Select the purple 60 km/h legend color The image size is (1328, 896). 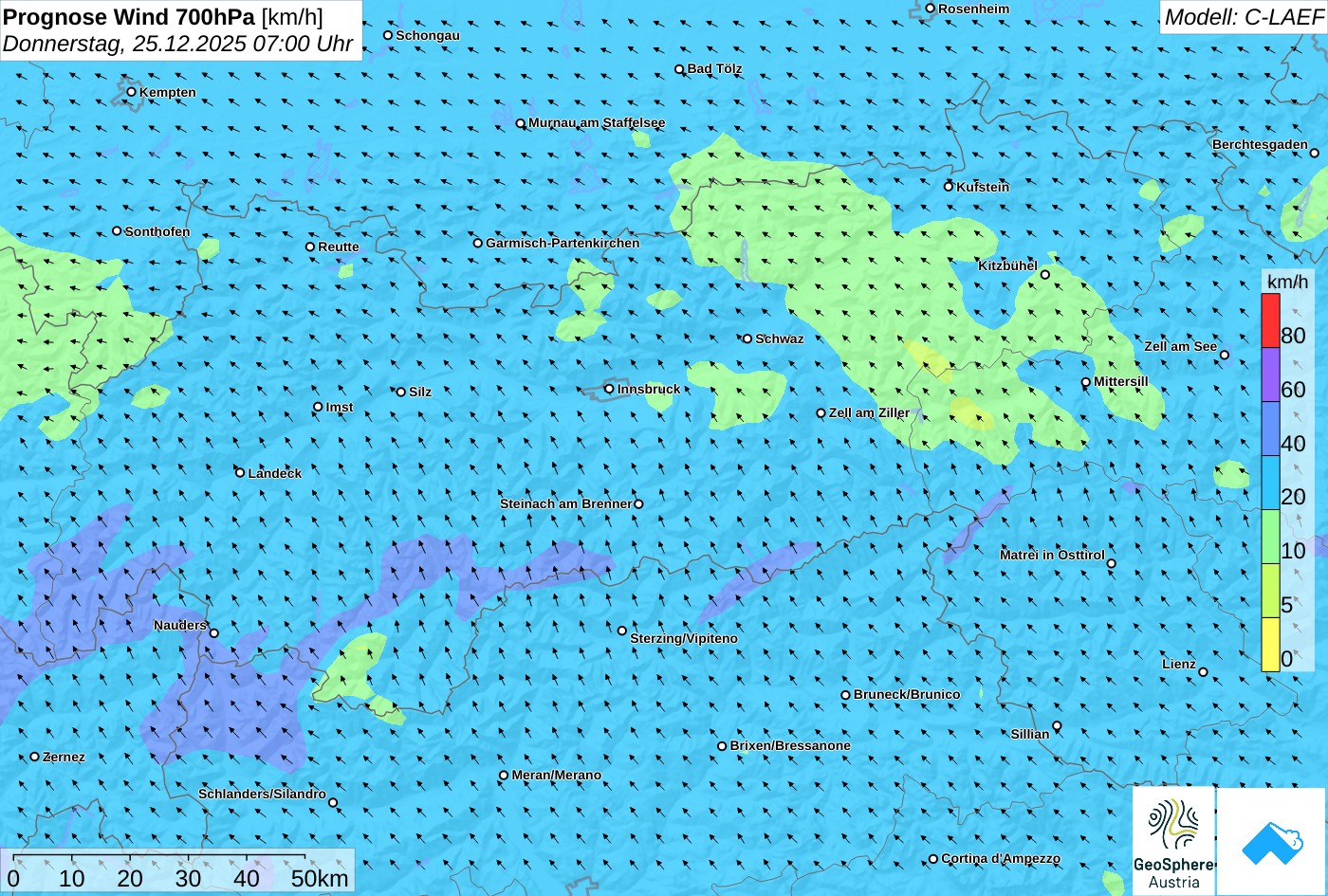point(1270,375)
